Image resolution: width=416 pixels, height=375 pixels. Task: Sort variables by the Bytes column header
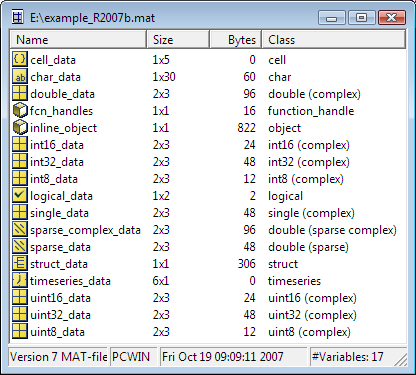(x=236, y=40)
